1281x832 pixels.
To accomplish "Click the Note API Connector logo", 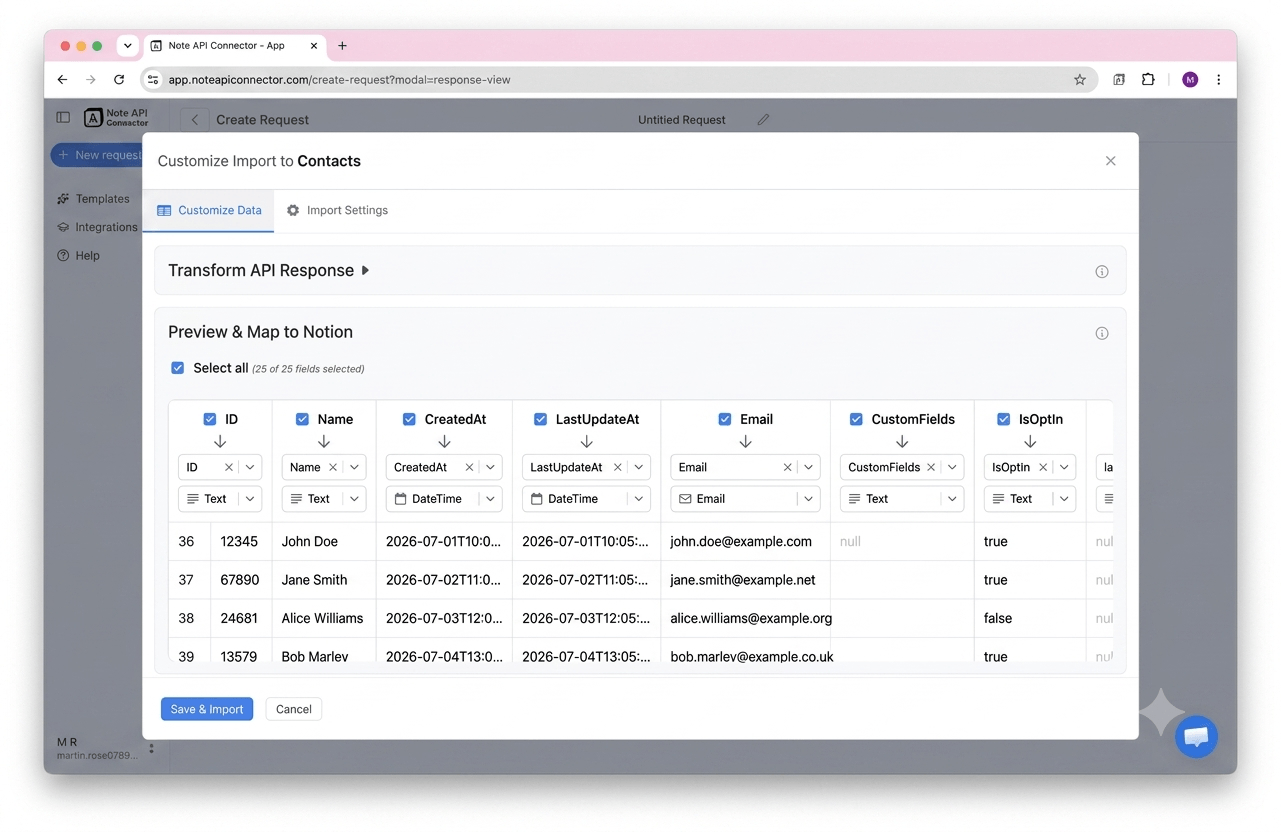I will point(116,118).
